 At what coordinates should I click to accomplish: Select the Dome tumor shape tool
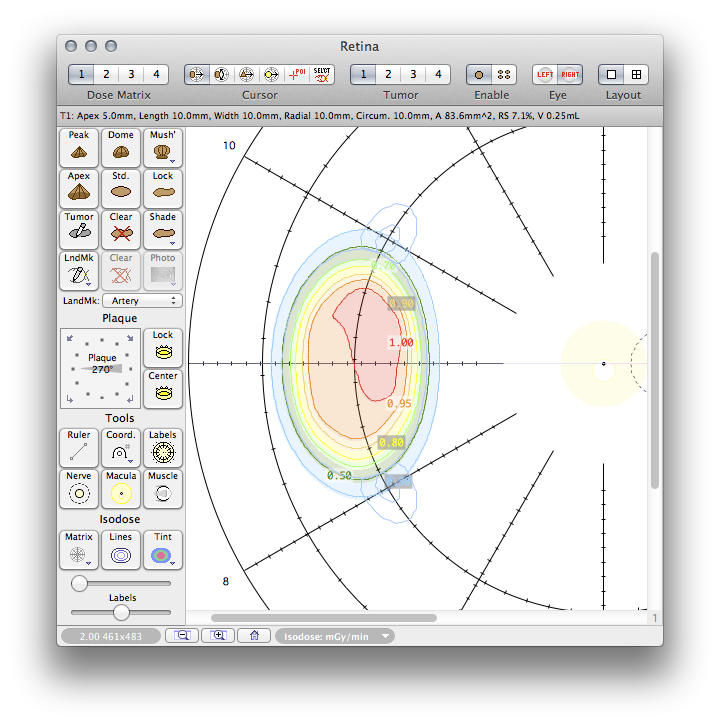coord(121,147)
